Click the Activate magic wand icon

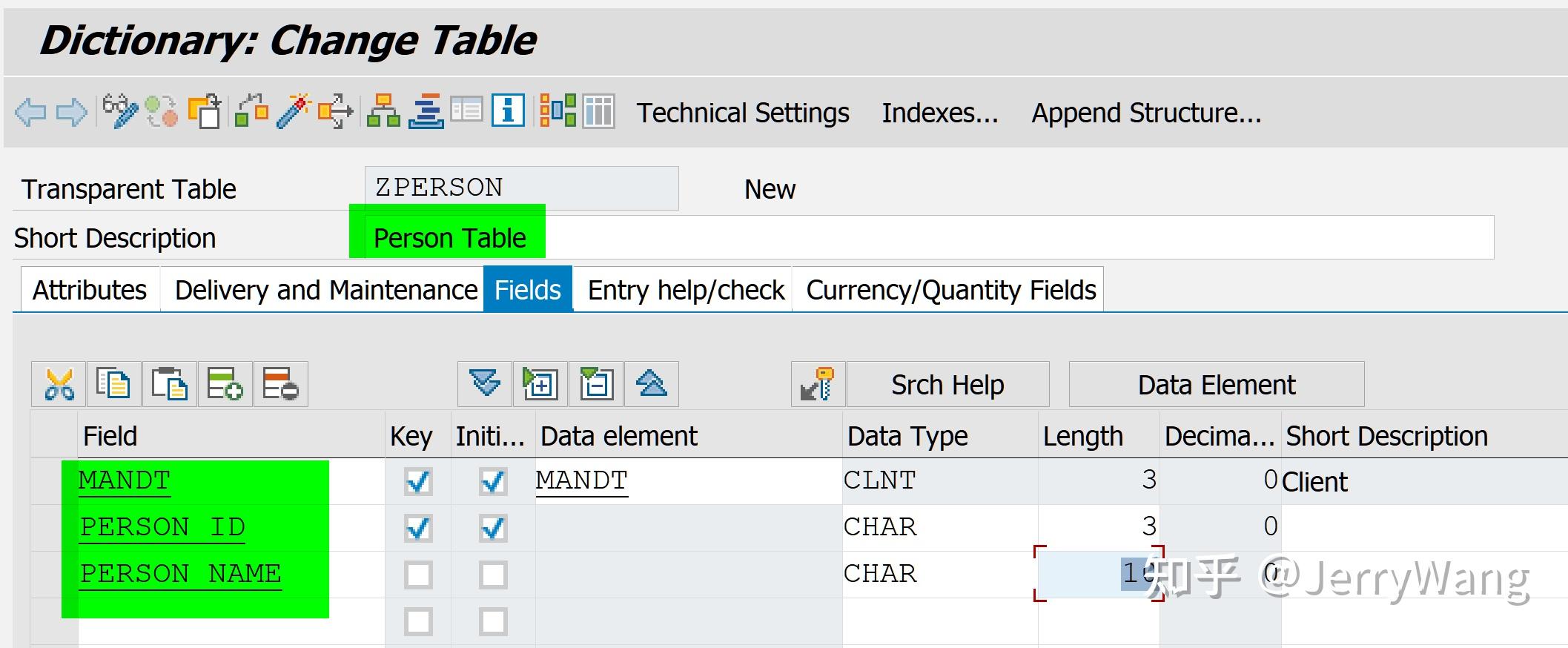click(294, 112)
